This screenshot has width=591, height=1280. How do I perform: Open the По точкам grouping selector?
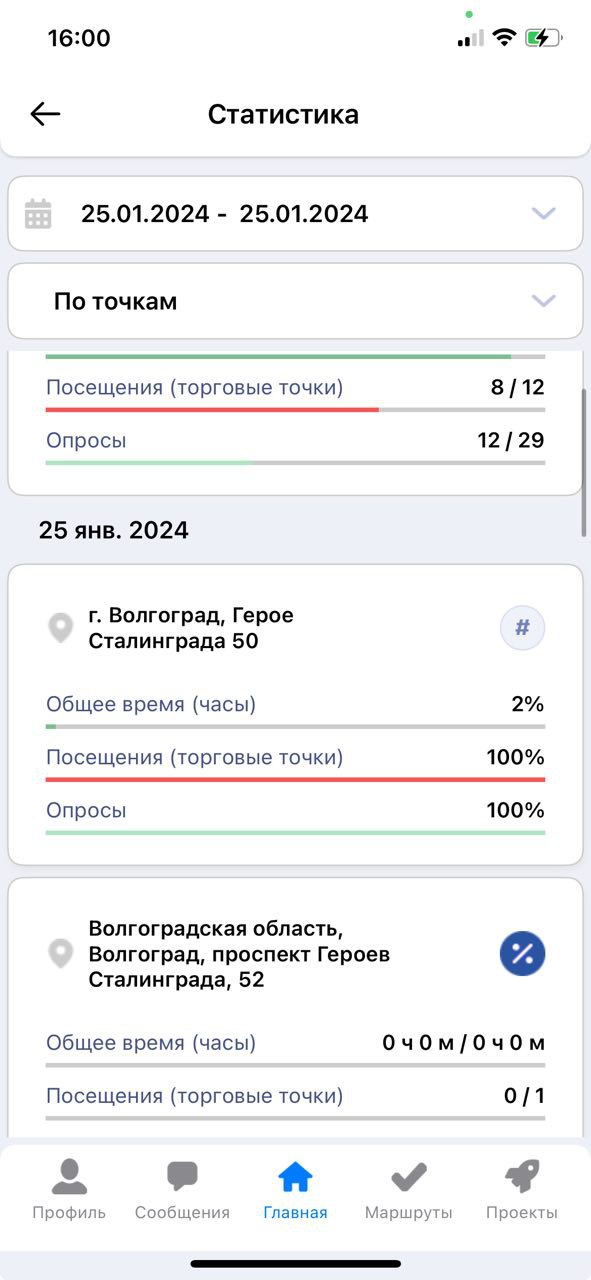point(295,301)
